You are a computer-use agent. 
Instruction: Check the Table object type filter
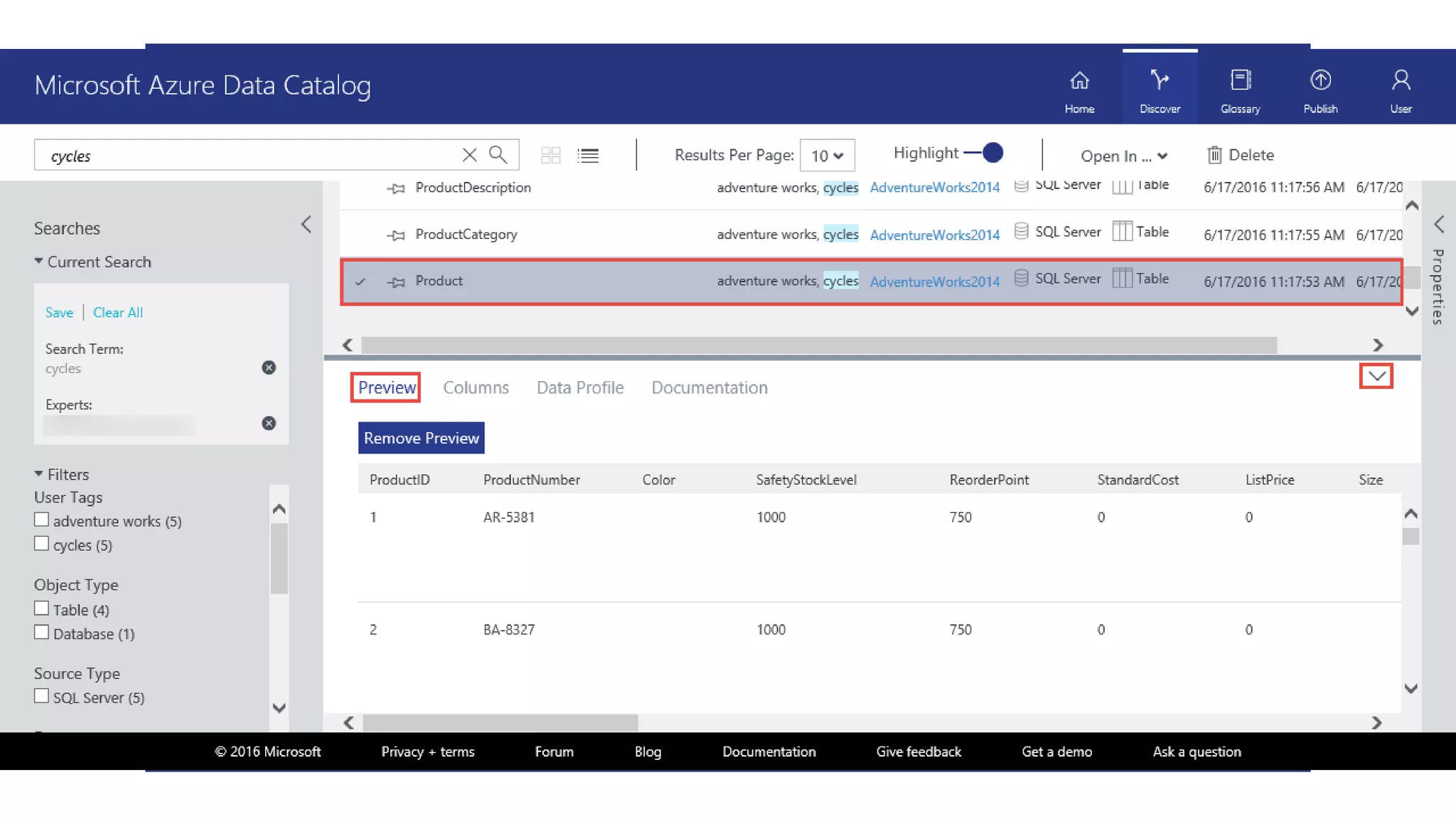[x=42, y=609]
